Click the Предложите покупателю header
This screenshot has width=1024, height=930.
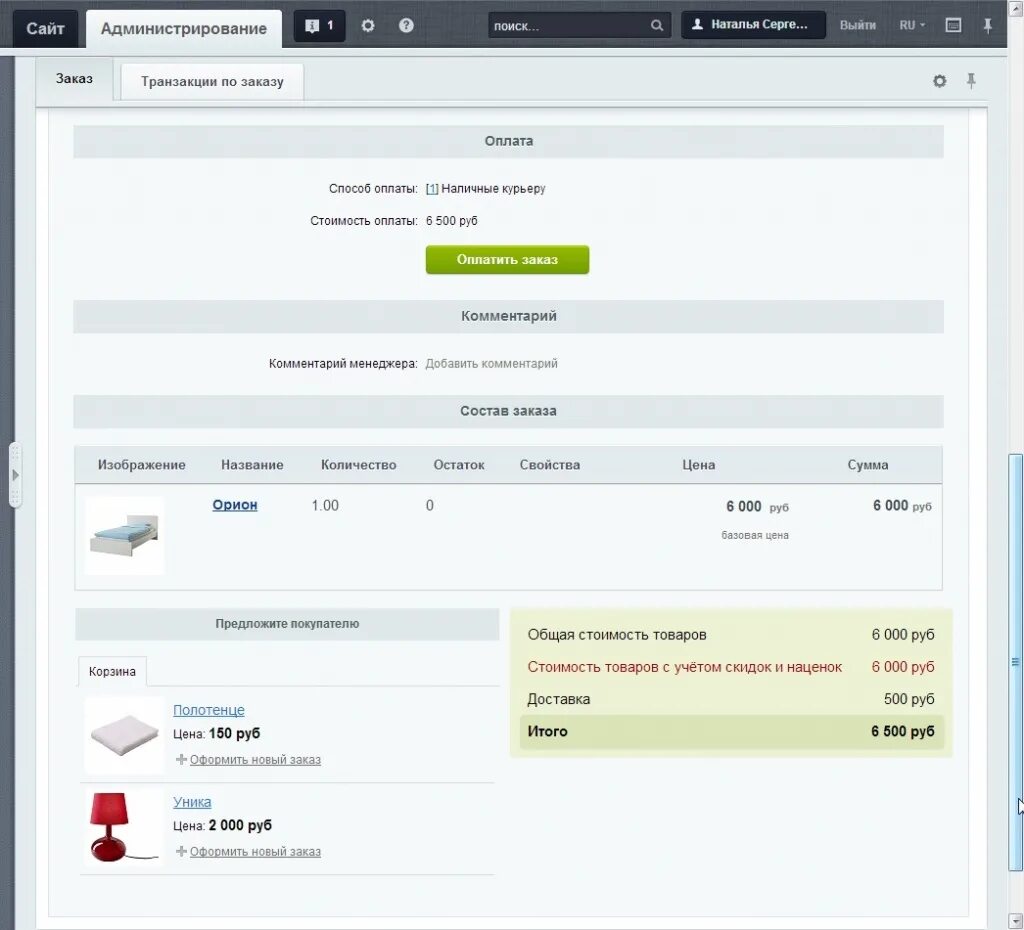point(287,624)
